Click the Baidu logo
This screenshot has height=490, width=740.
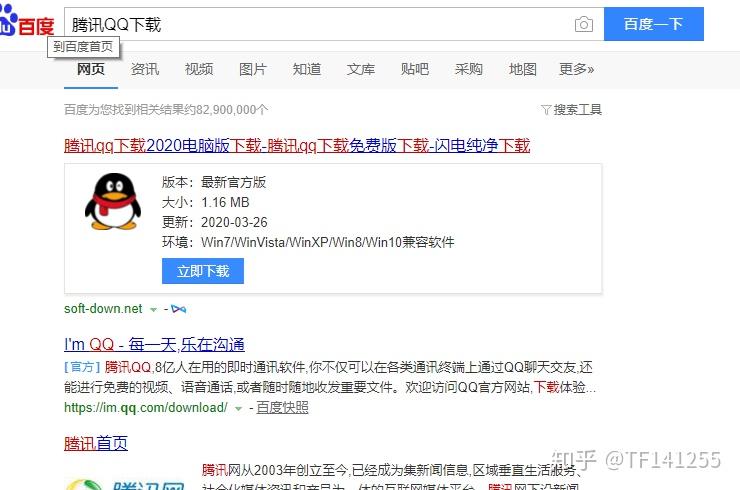tap(27, 21)
